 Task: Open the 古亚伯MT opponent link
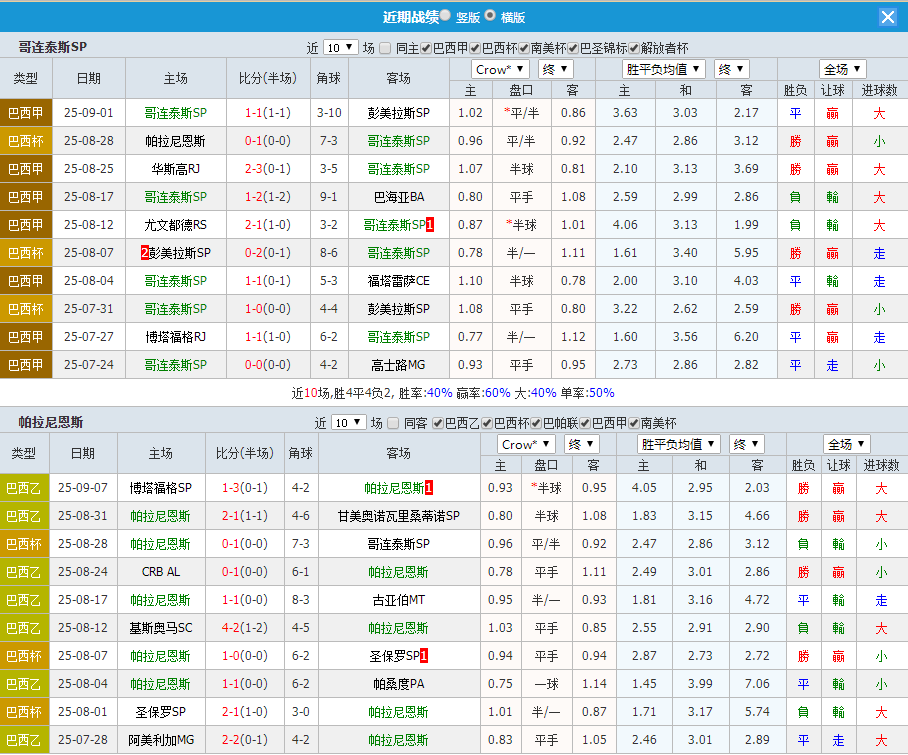pos(398,600)
